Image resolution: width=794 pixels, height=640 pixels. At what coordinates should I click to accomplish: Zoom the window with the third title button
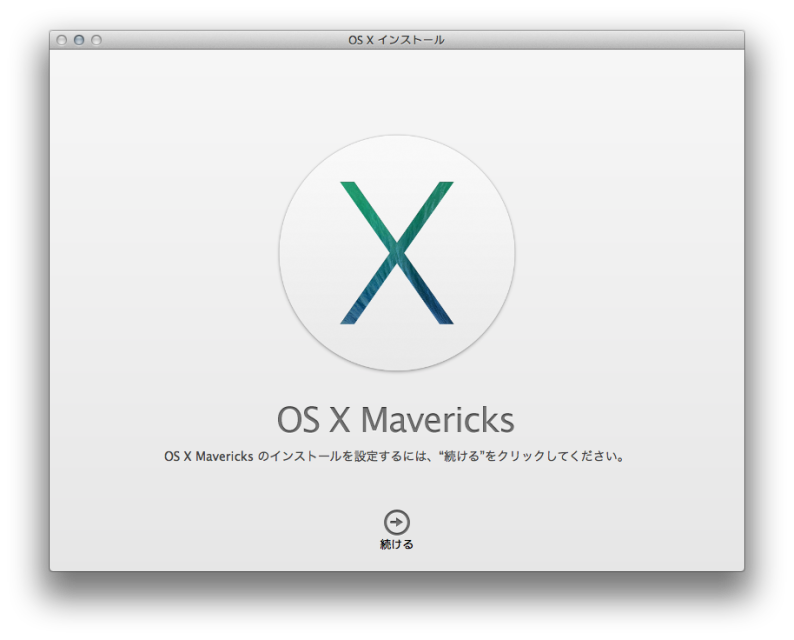point(96,40)
